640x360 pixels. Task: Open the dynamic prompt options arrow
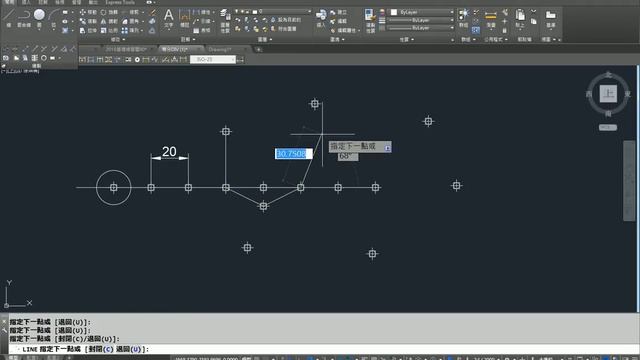click(x=387, y=148)
